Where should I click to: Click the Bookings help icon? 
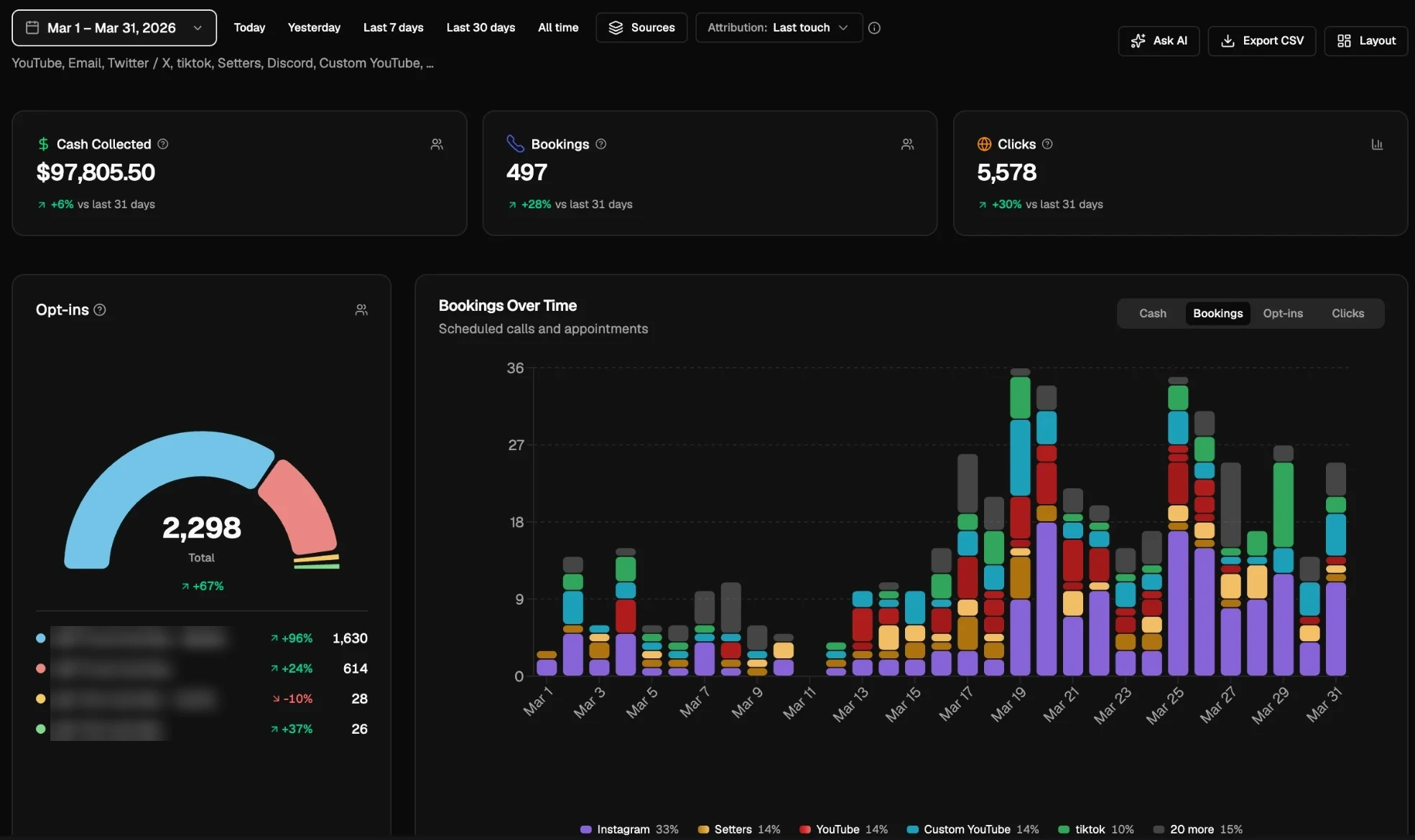click(x=601, y=144)
